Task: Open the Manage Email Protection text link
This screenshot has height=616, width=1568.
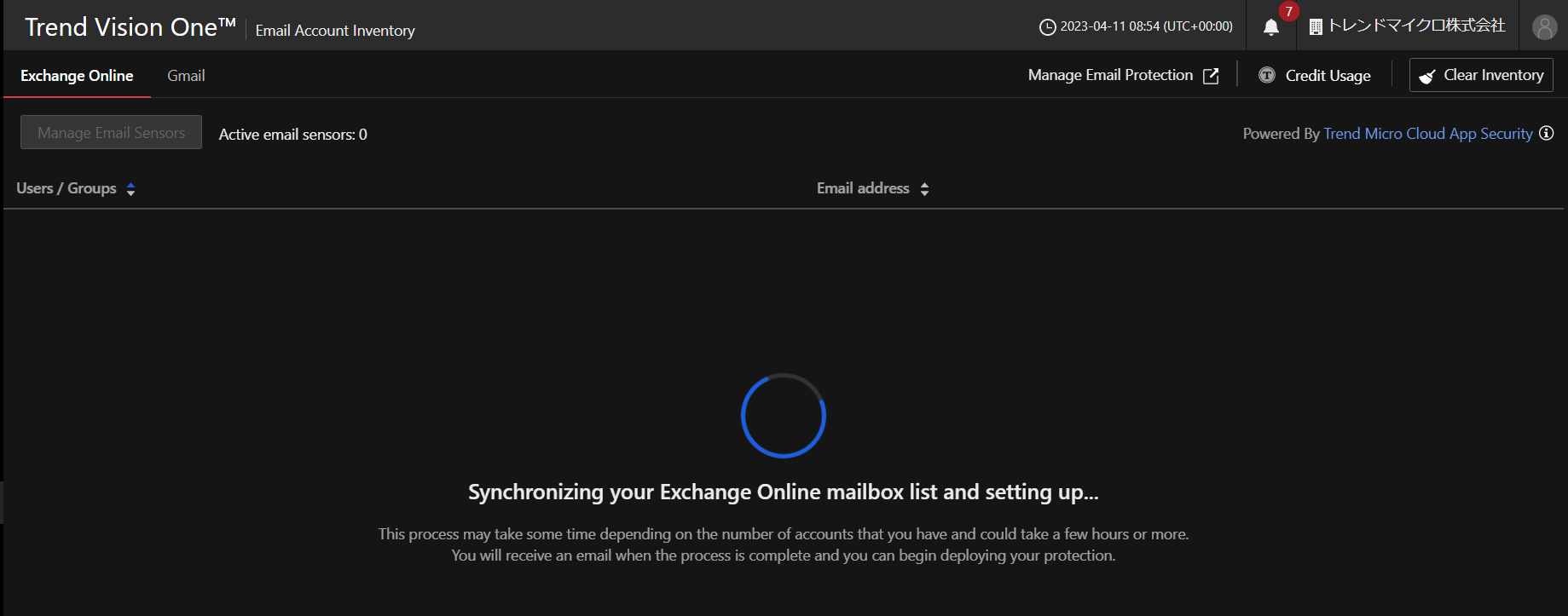Action: click(1110, 75)
